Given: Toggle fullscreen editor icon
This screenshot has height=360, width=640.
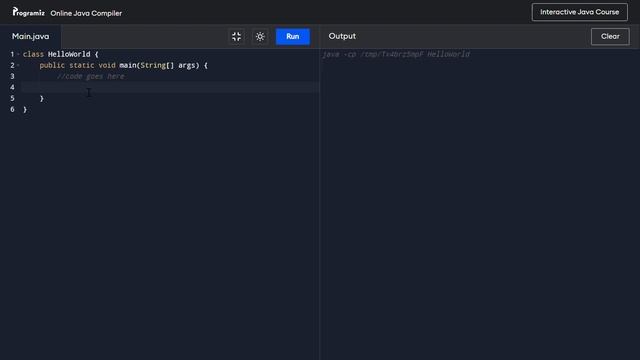Looking at the screenshot, I should [x=236, y=37].
